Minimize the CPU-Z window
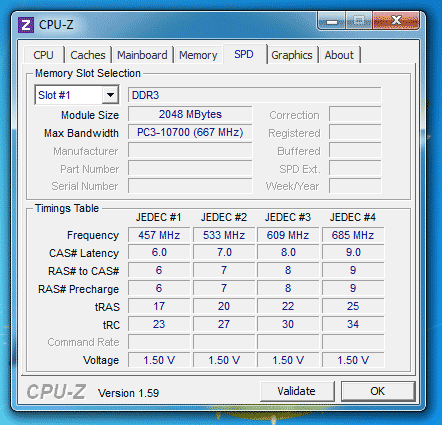 (x=332, y=21)
